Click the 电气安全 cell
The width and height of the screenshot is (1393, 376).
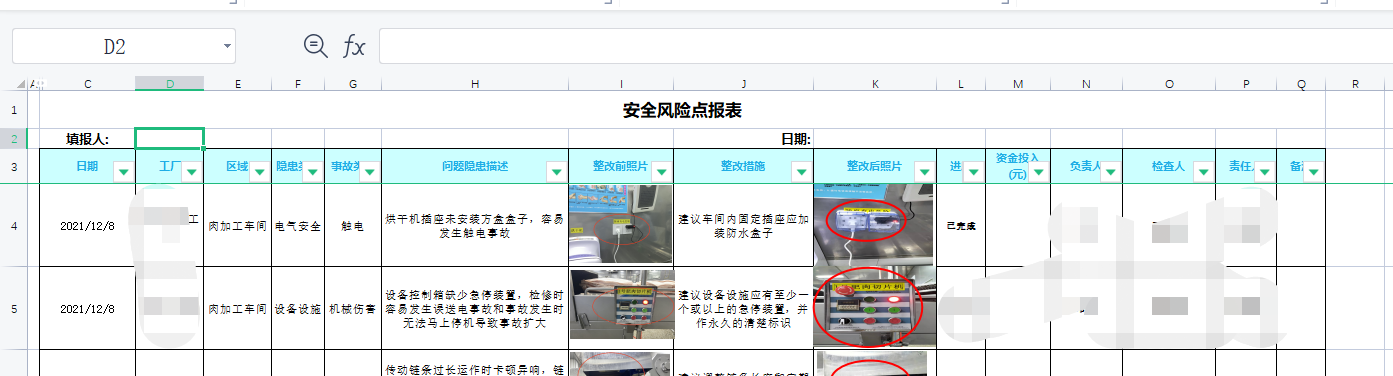pos(298,226)
